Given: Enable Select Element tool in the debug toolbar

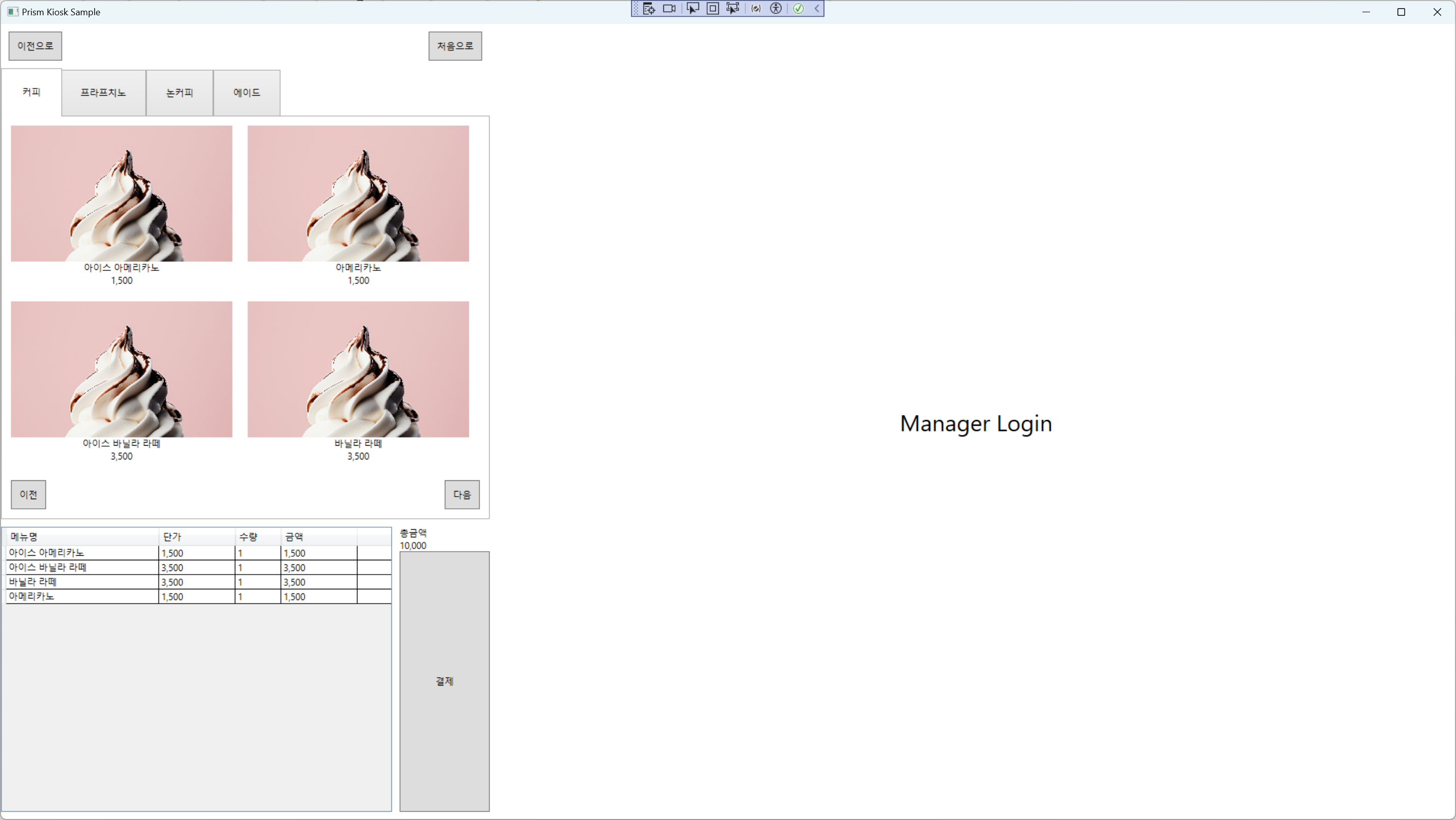Looking at the screenshot, I should 692,9.
